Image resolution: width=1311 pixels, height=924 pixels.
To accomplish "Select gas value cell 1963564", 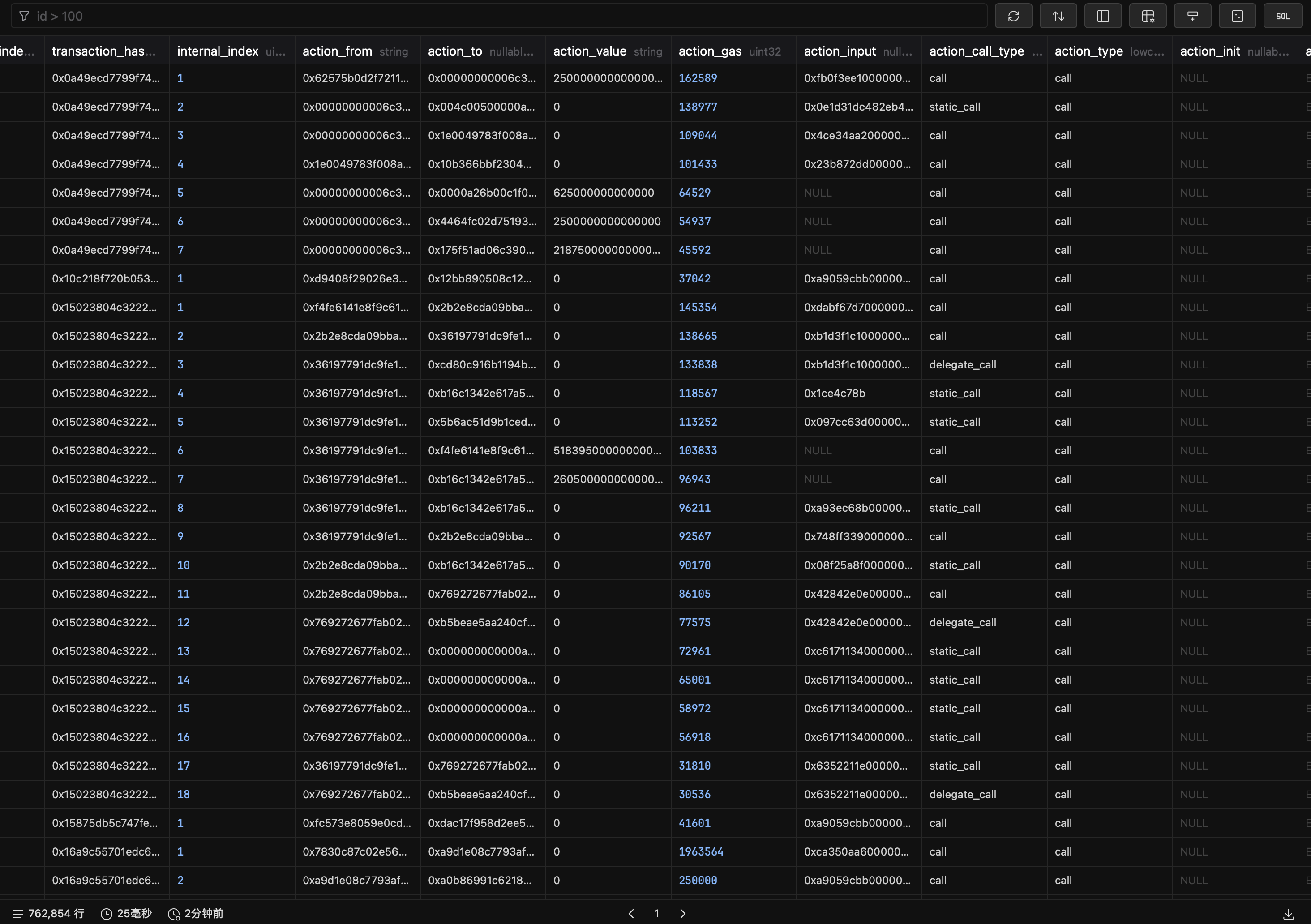I will click(701, 851).
